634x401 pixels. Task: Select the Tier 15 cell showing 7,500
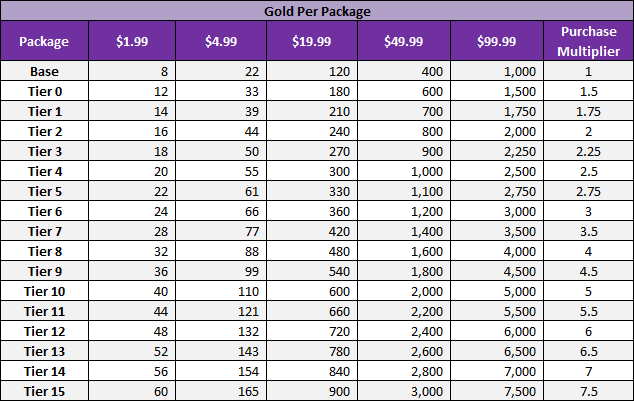click(496, 390)
